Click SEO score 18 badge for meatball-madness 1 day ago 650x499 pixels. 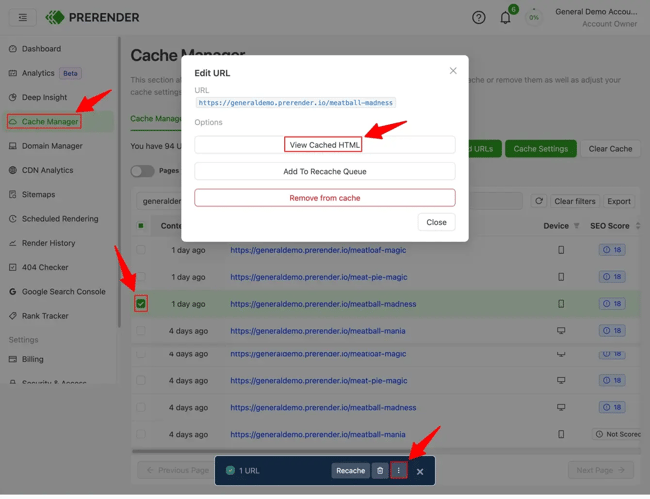(612, 304)
